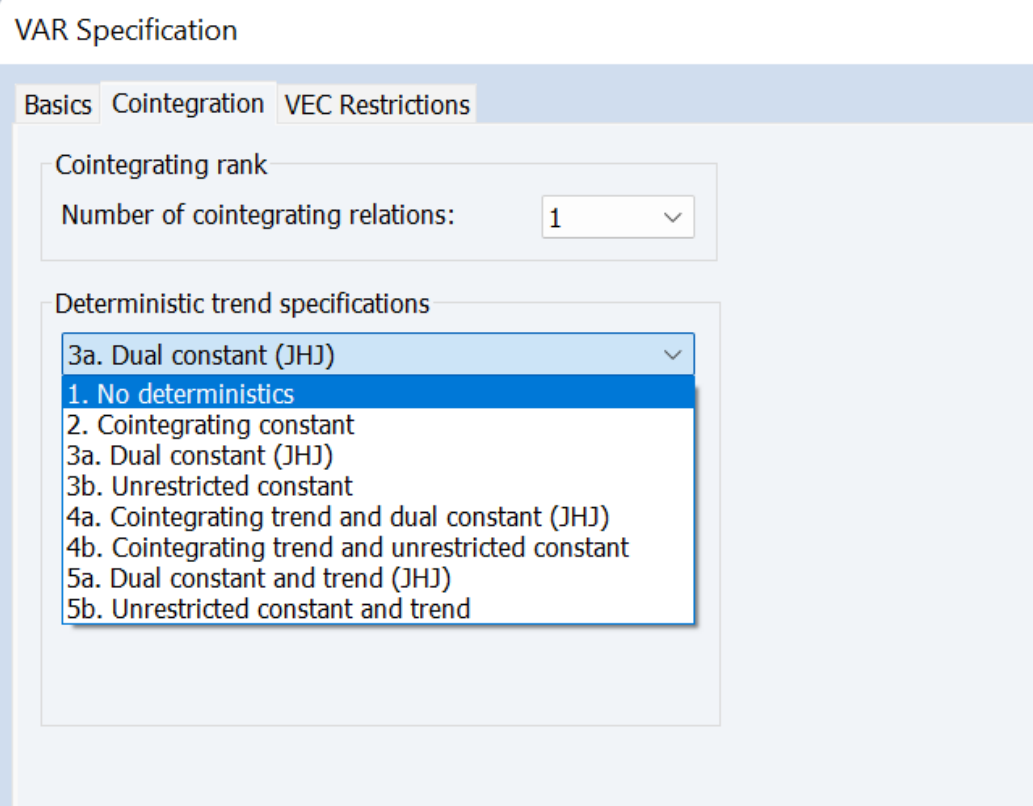Go to VEC Restrictions tab
The image size is (1033, 806).
pyautogui.click(x=377, y=105)
